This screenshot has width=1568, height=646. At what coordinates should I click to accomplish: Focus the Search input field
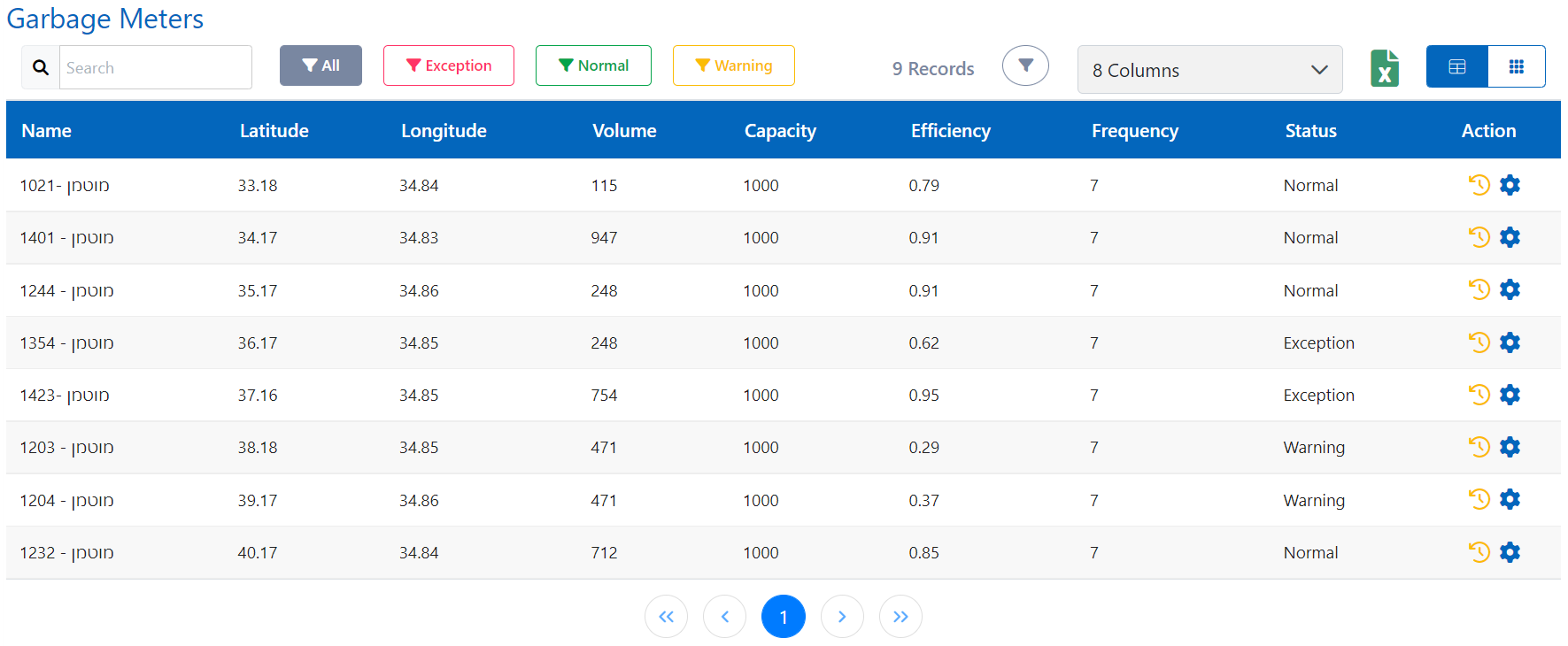tap(155, 68)
